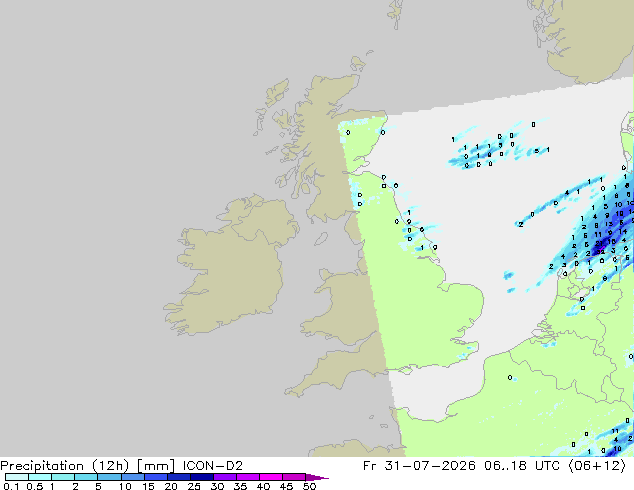This screenshot has height=490, width=634.
Task: Select the 'ICON-D2' model label
Action: pyautogui.click(x=213, y=466)
